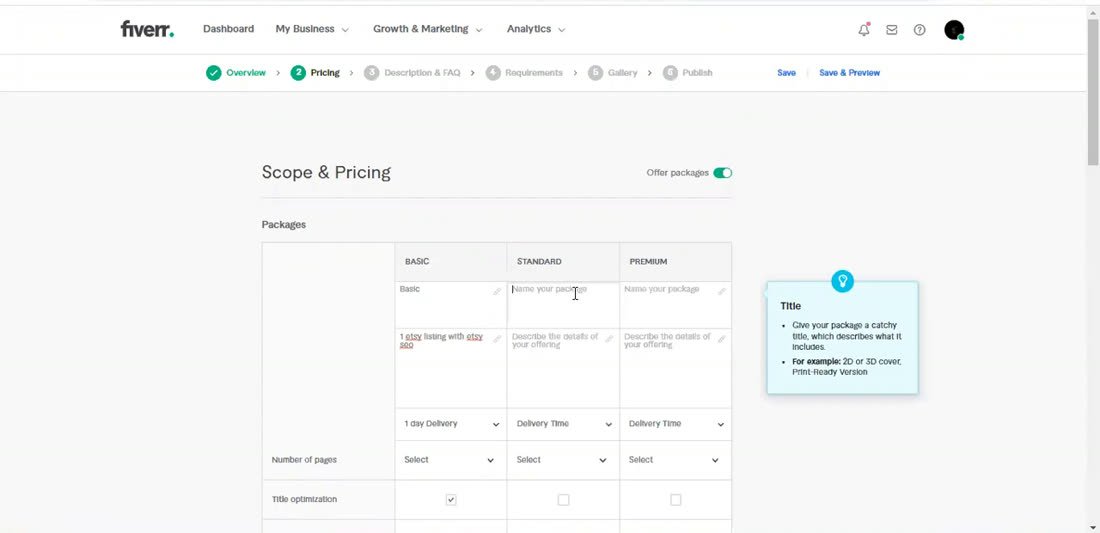Check Standard Title optimization checkbox
Screen dimensions: 1100x533
(563, 500)
